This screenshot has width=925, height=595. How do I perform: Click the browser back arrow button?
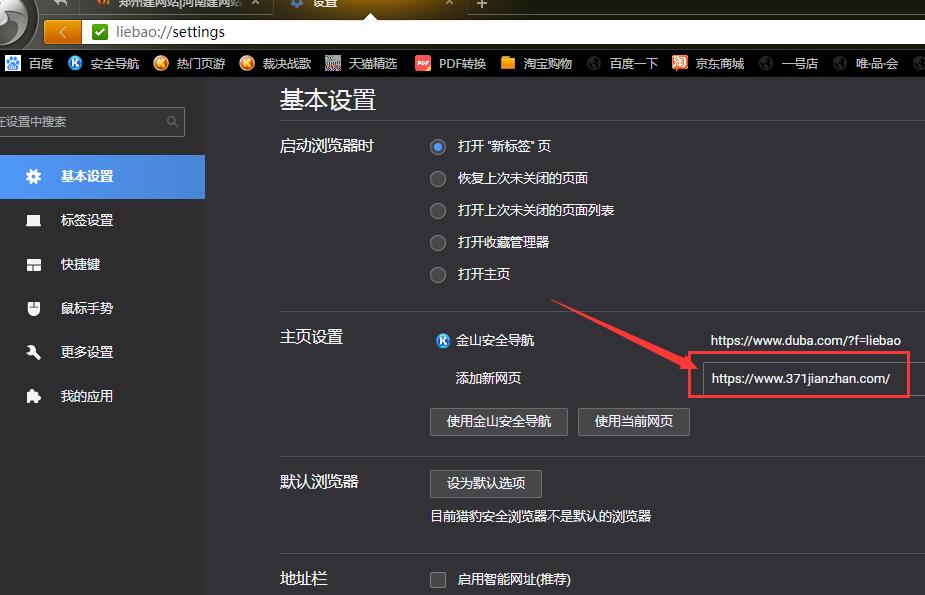[x=63, y=32]
